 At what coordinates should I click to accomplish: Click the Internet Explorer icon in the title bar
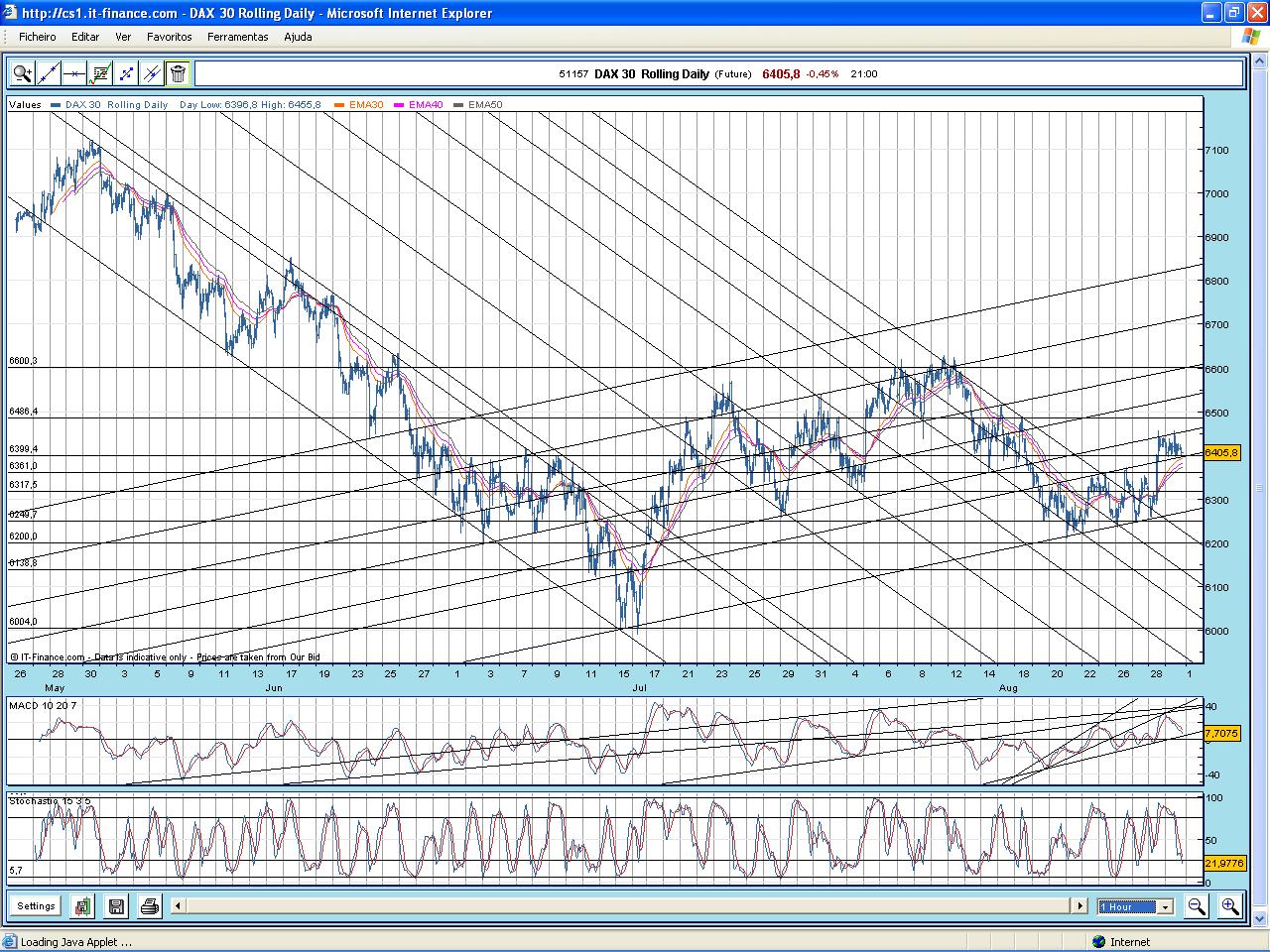(11, 13)
